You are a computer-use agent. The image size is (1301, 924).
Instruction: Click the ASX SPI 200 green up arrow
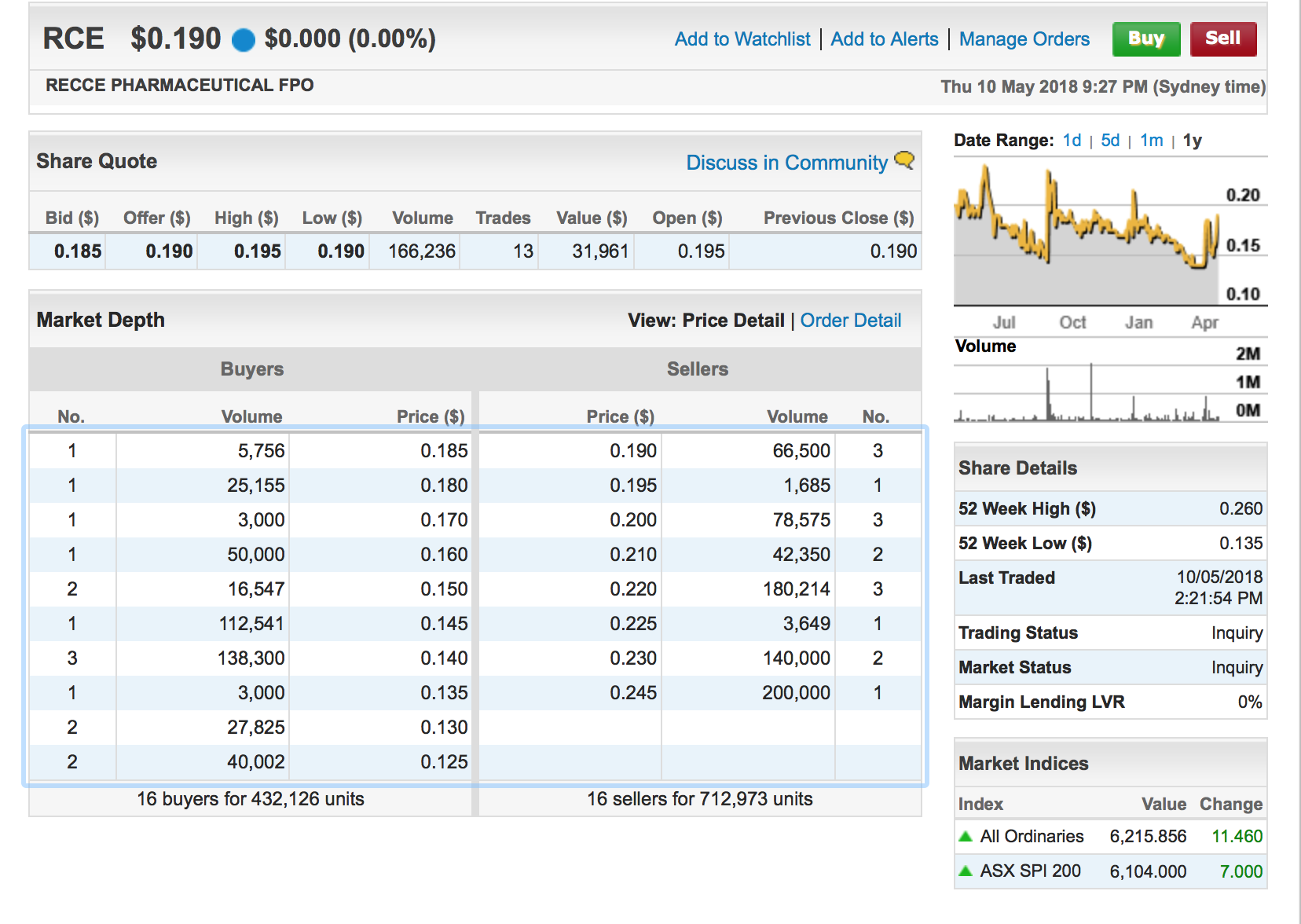pyautogui.click(x=966, y=871)
